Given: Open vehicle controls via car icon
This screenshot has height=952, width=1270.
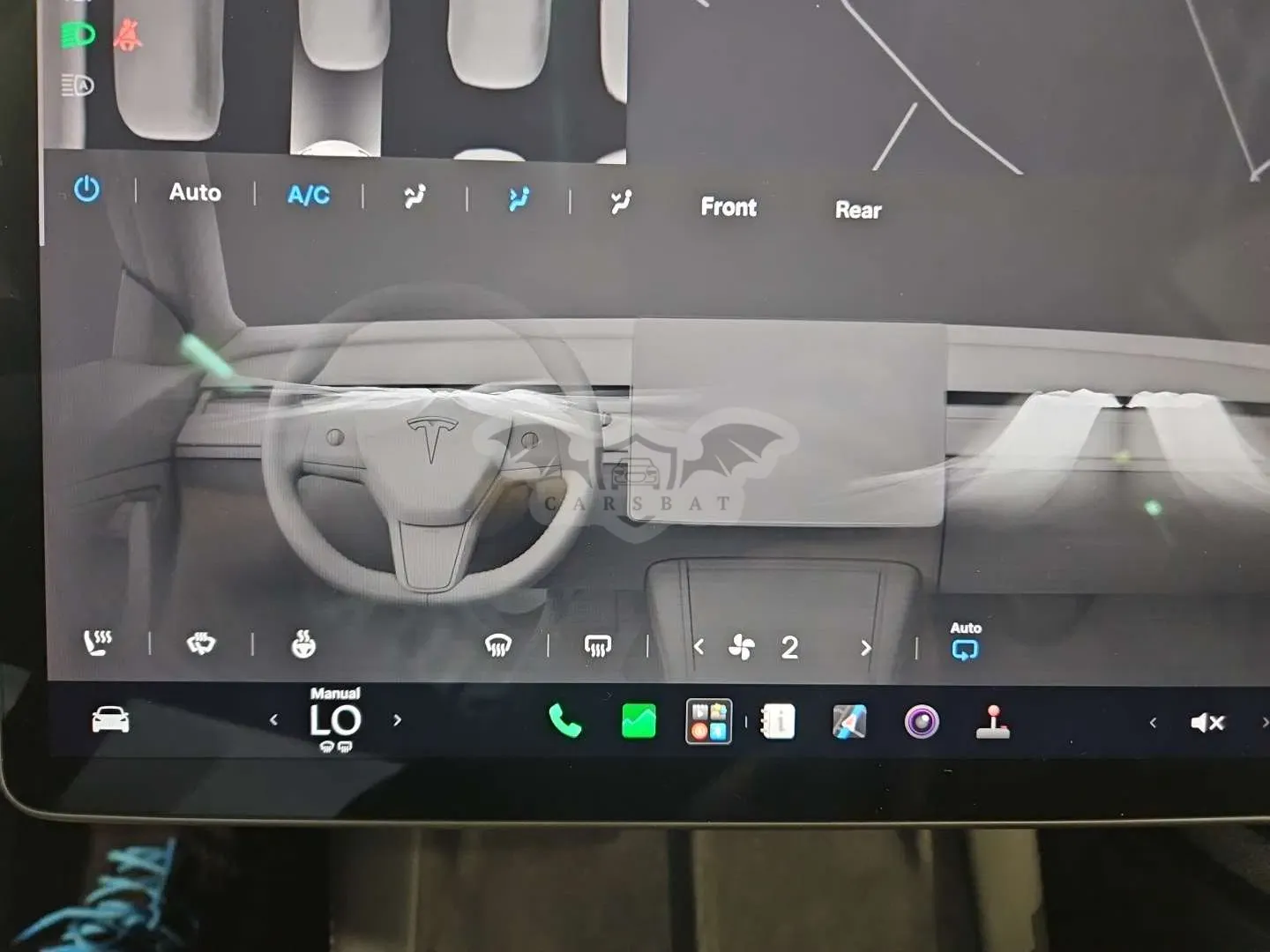Looking at the screenshot, I should click(111, 720).
